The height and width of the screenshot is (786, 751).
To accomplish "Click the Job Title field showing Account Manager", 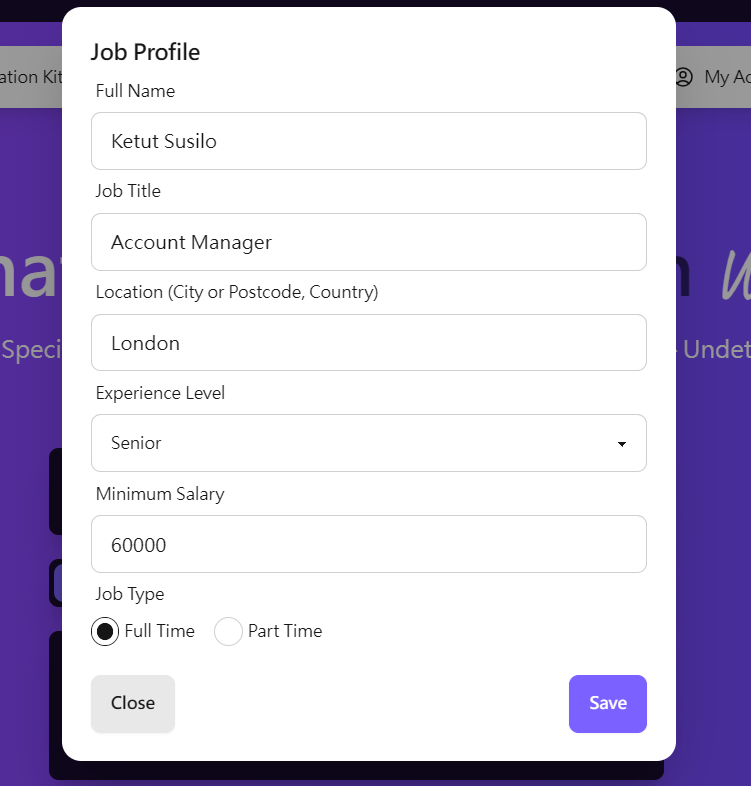I will pyautogui.click(x=369, y=242).
